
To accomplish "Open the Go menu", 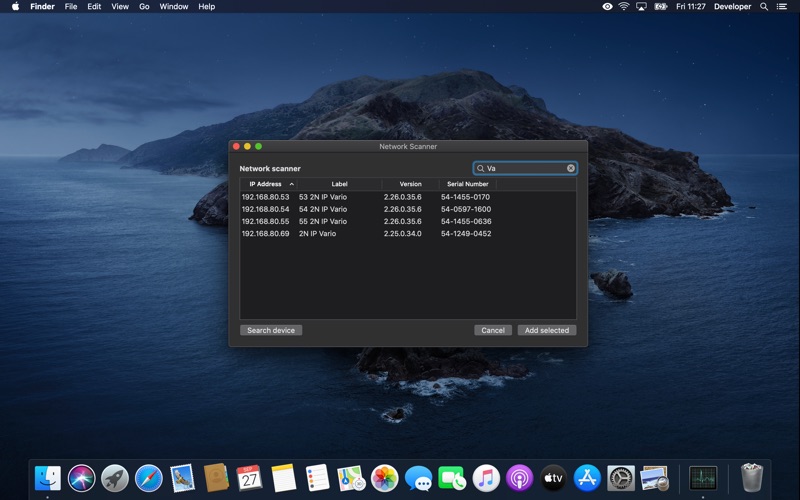I will (144, 6).
